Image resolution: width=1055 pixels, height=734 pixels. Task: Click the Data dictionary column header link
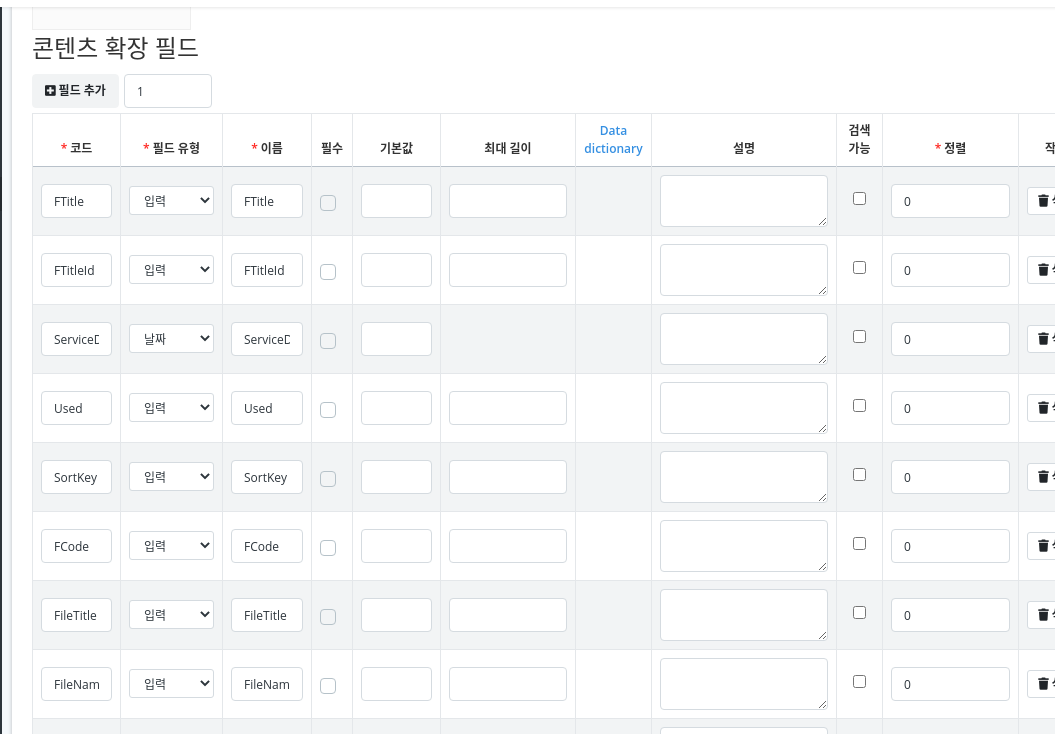pyautogui.click(x=613, y=139)
